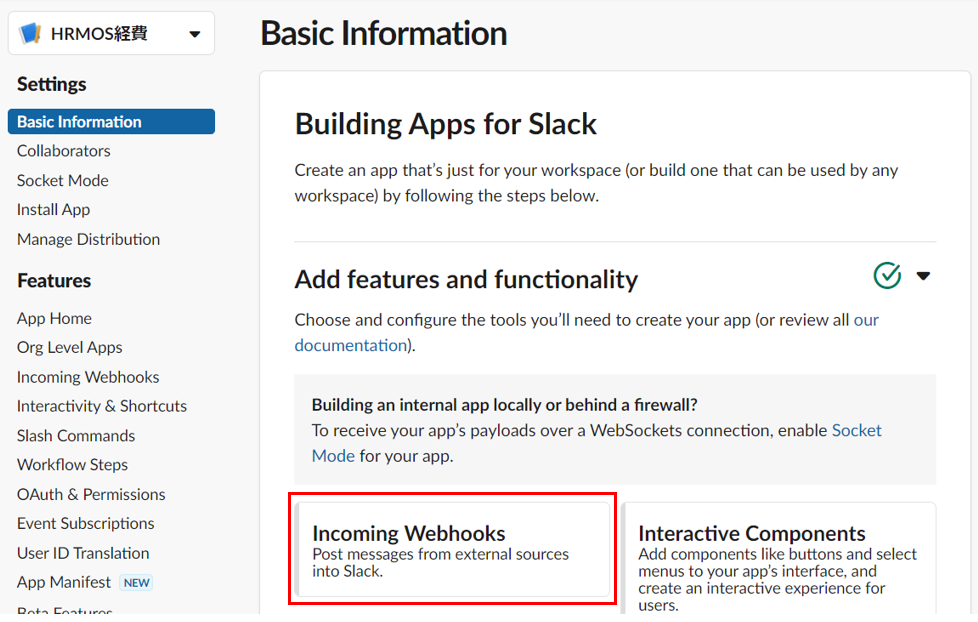The image size is (978, 622).
Task: Open Incoming Webhooks in the sidebar
Action: (x=88, y=377)
